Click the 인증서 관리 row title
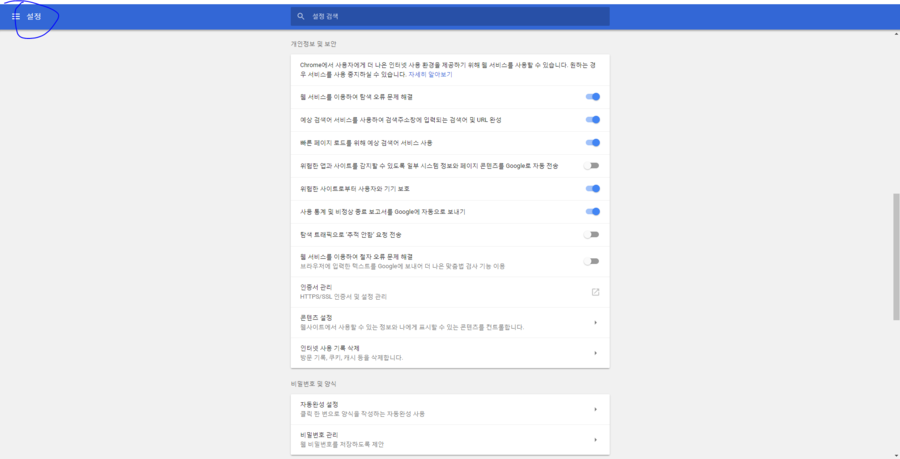This screenshot has height=459, width=900. click(316, 287)
